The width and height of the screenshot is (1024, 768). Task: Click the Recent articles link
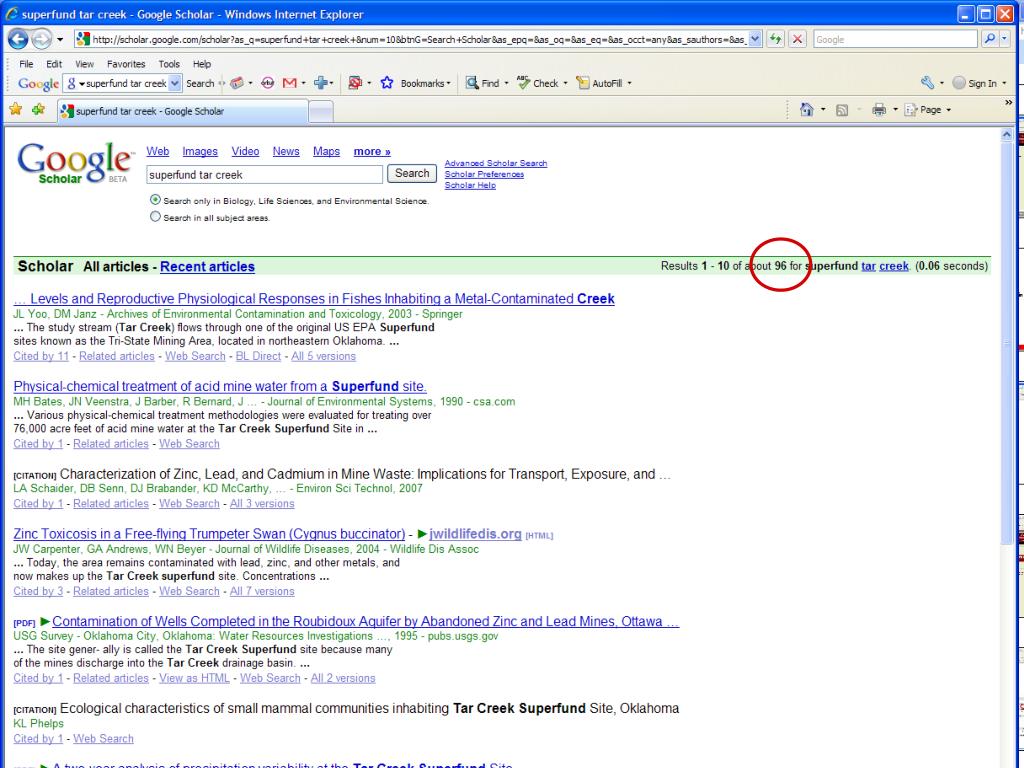click(x=207, y=266)
